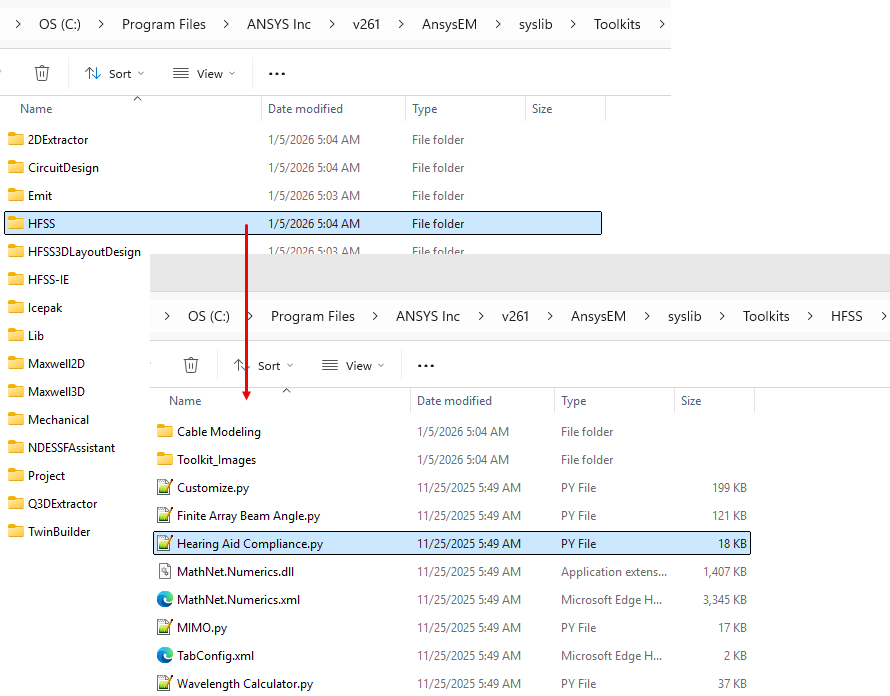
Task: Sort by Name column in HFSS window
Action: pyautogui.click(x=185, y=400)
